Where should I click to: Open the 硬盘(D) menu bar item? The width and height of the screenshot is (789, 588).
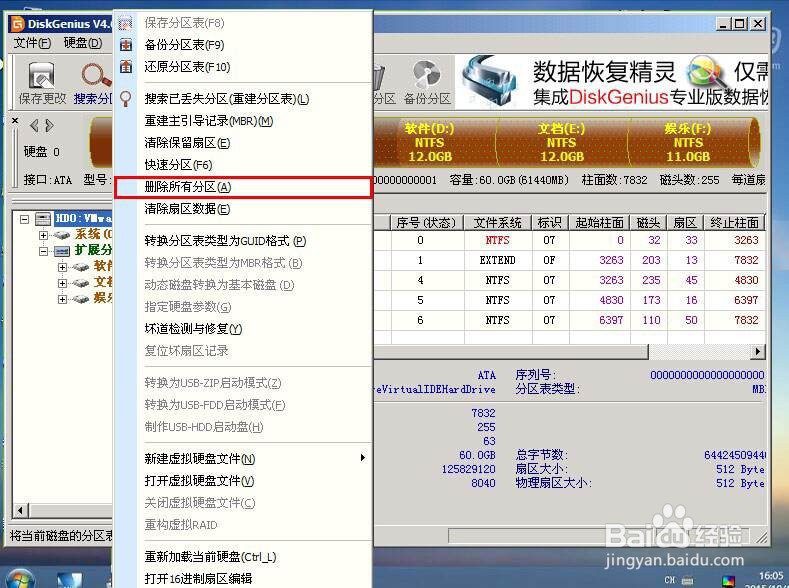(83, 43)
